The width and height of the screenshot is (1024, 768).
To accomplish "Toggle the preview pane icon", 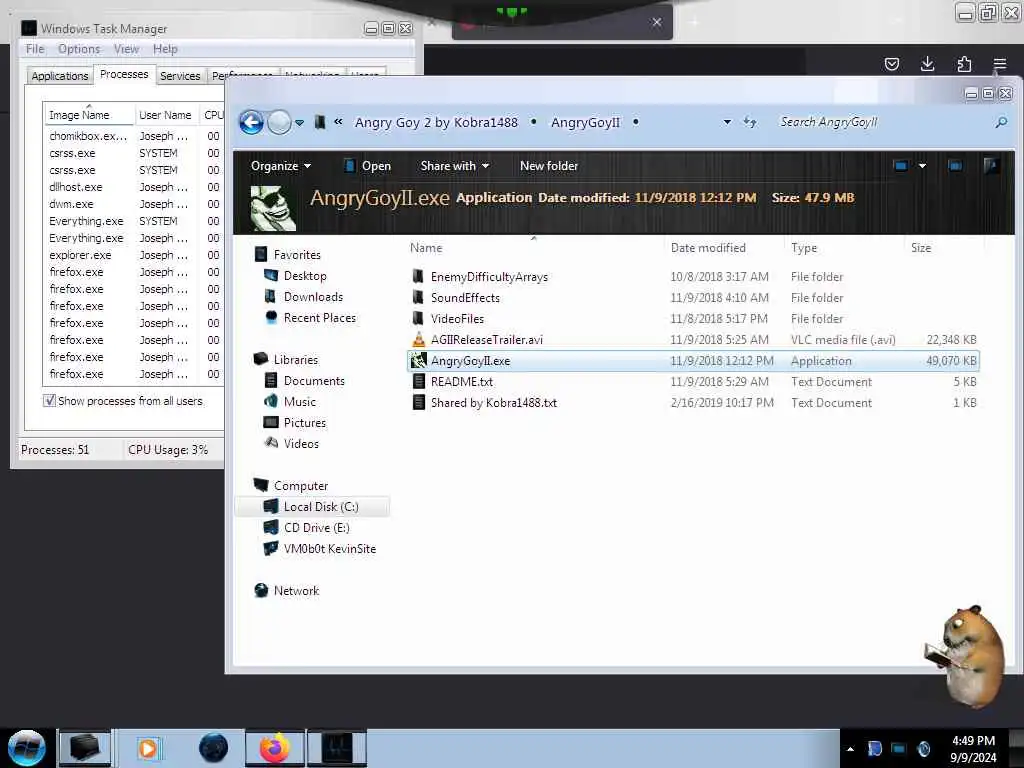I will [955, 166].
